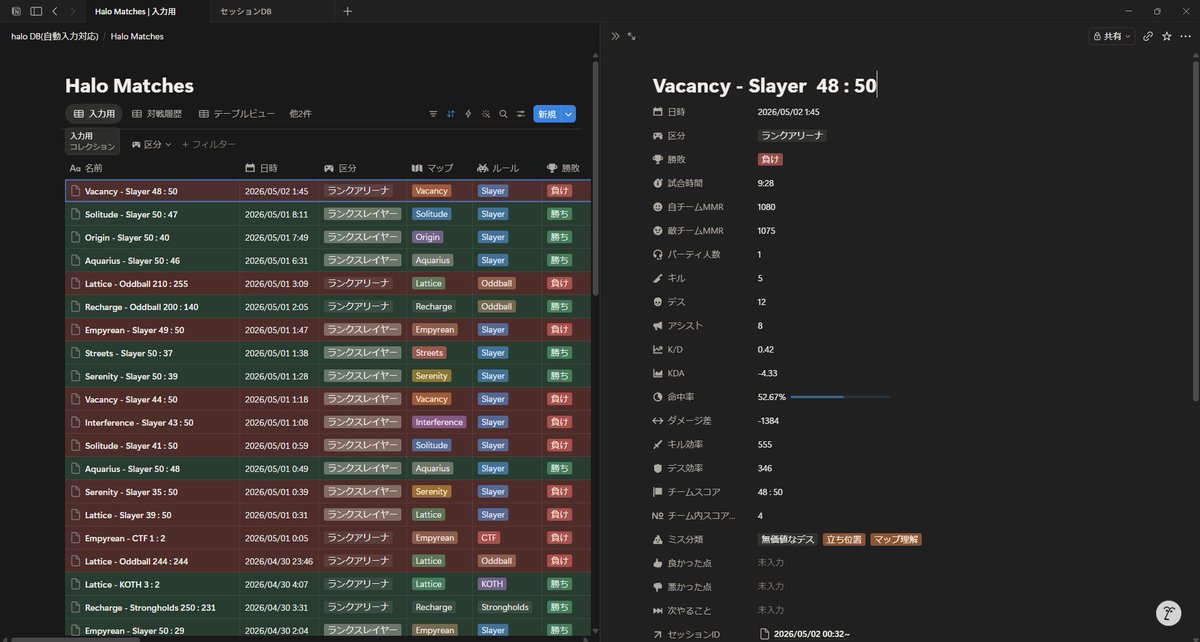
Task: Click headset icon beside パーティ人数
Action: 658,254
